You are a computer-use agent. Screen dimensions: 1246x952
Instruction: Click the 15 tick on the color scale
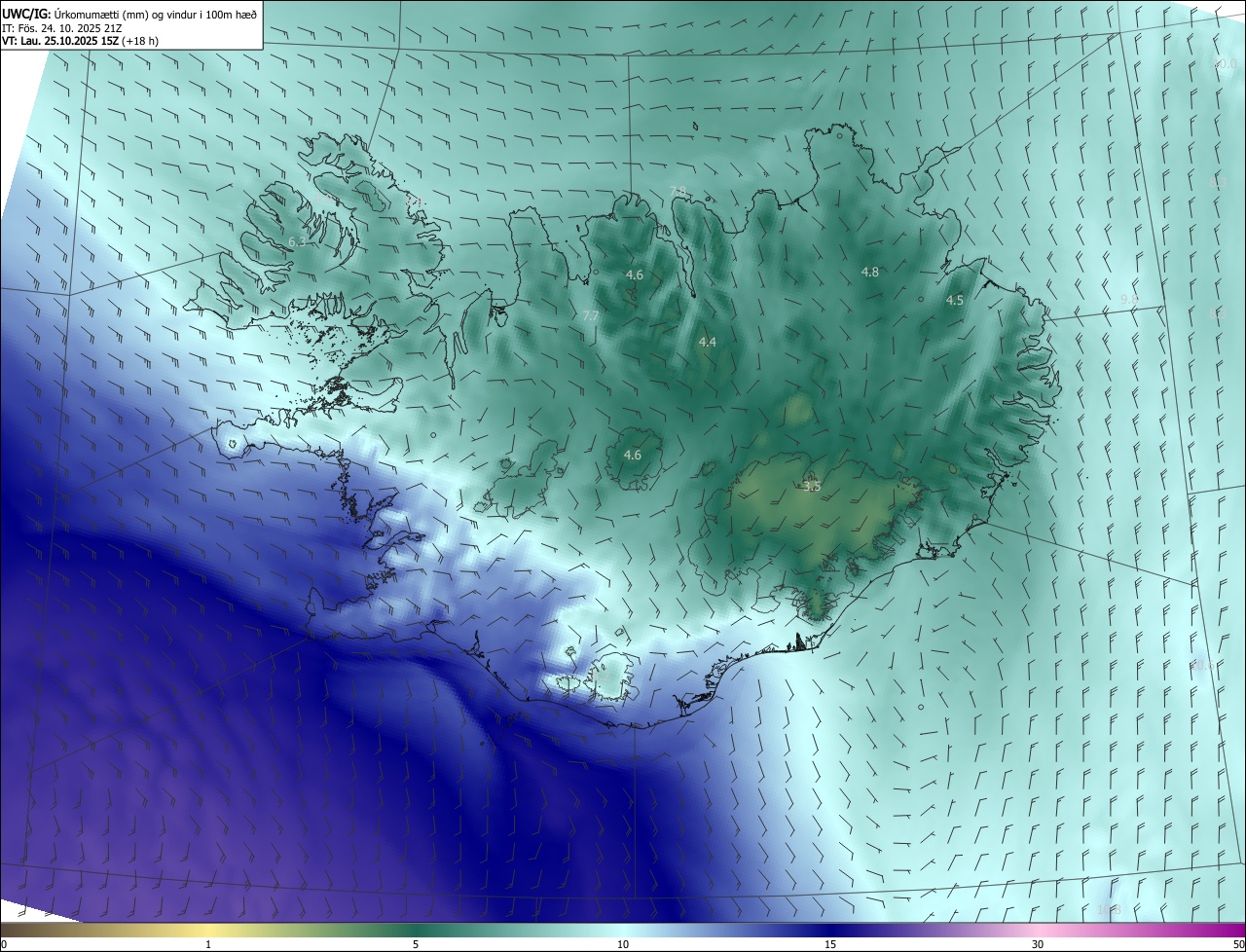pyautogui.click(x=830, y=944)
